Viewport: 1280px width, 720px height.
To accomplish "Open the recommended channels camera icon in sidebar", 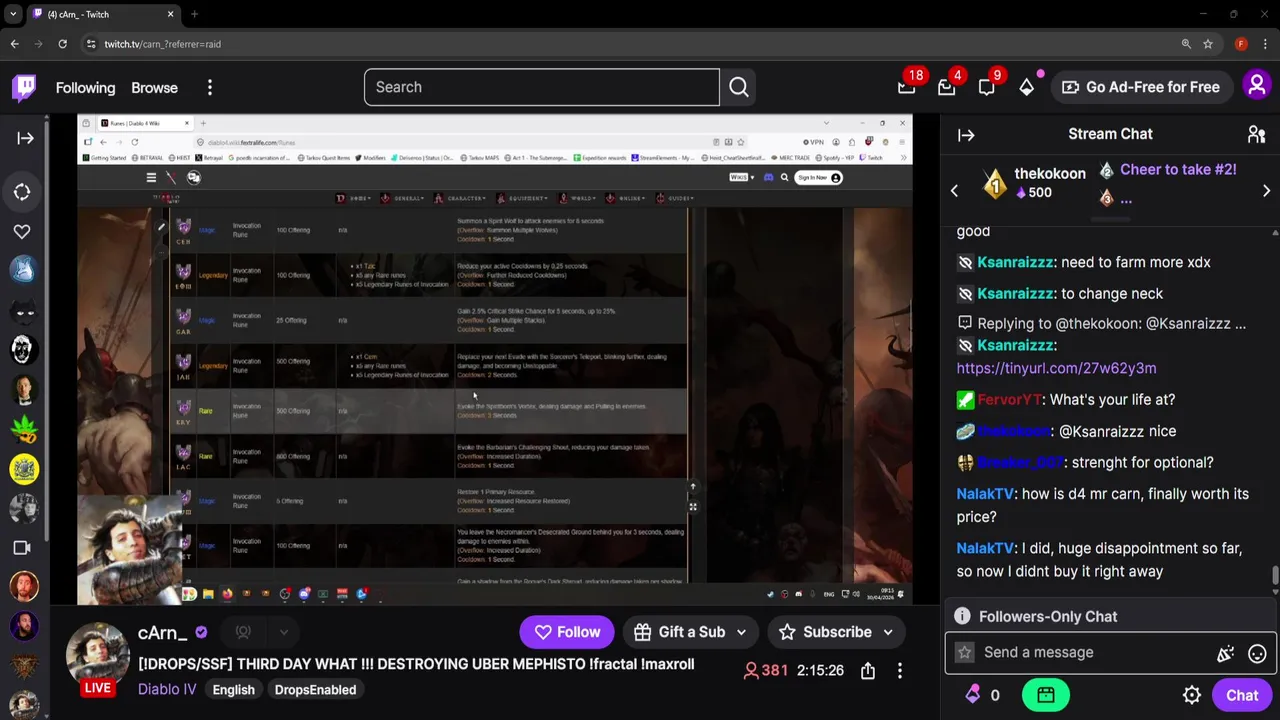I will pyautogui.click(x=22, y=547).
